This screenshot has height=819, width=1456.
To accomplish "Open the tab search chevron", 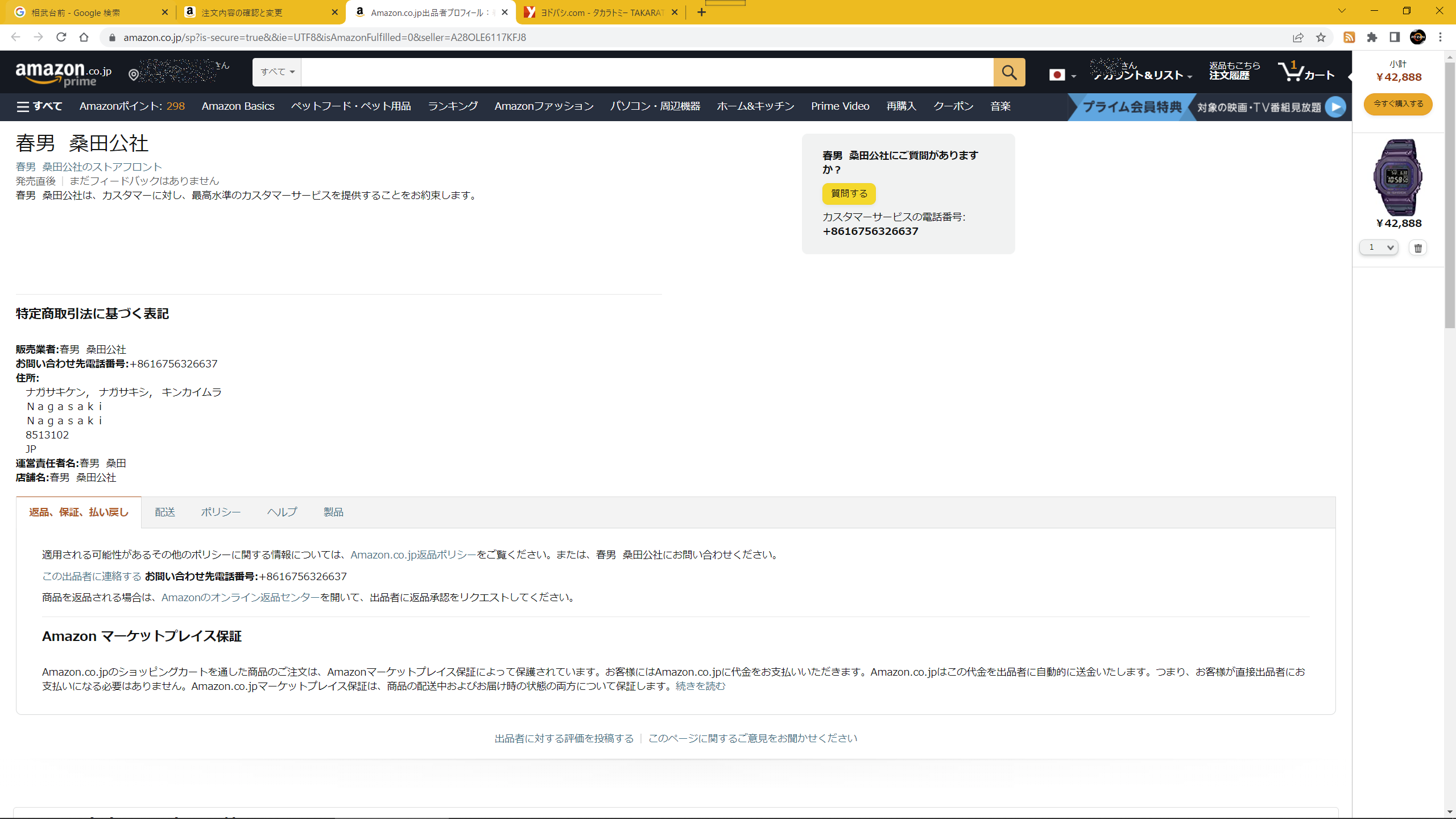I will pos(1342,11).
